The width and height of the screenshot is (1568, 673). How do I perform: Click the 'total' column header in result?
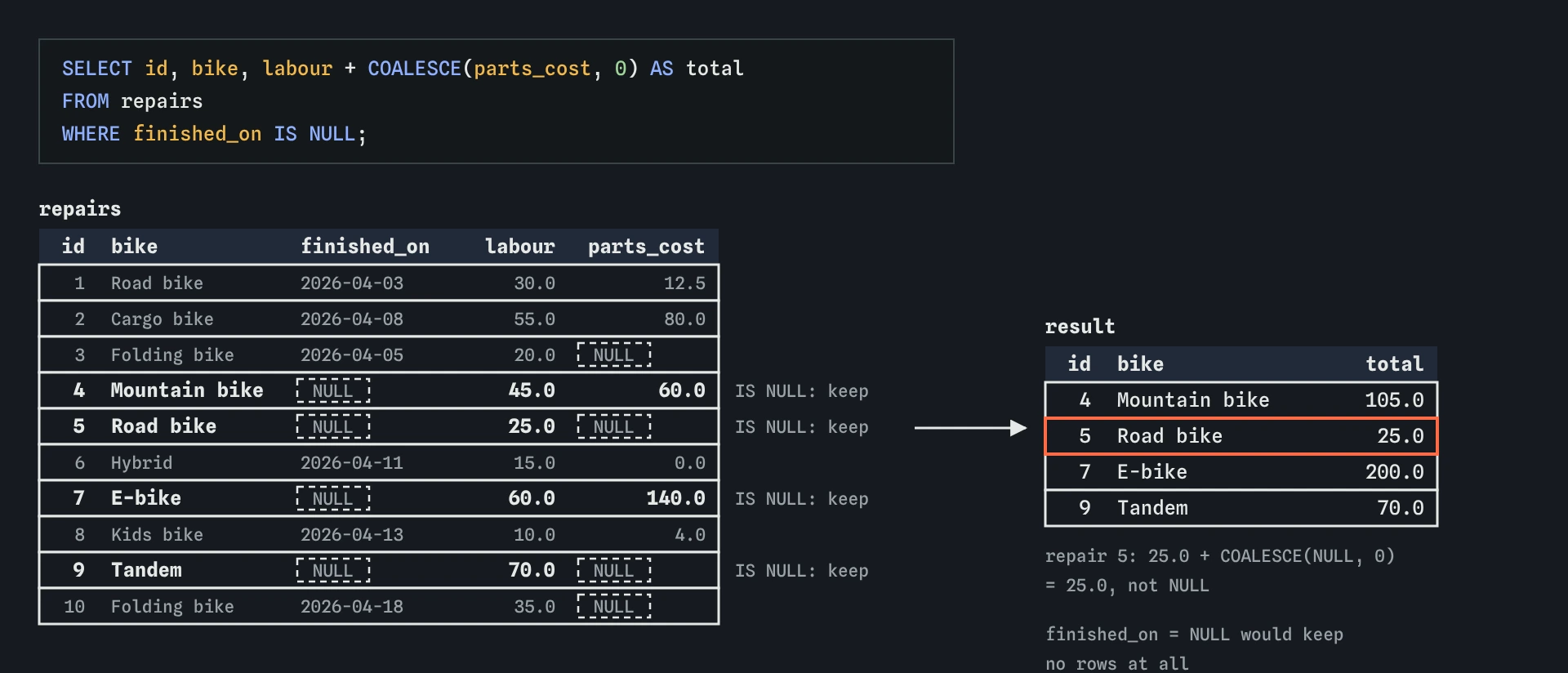pyautogui.click(x=1395, y=364)
